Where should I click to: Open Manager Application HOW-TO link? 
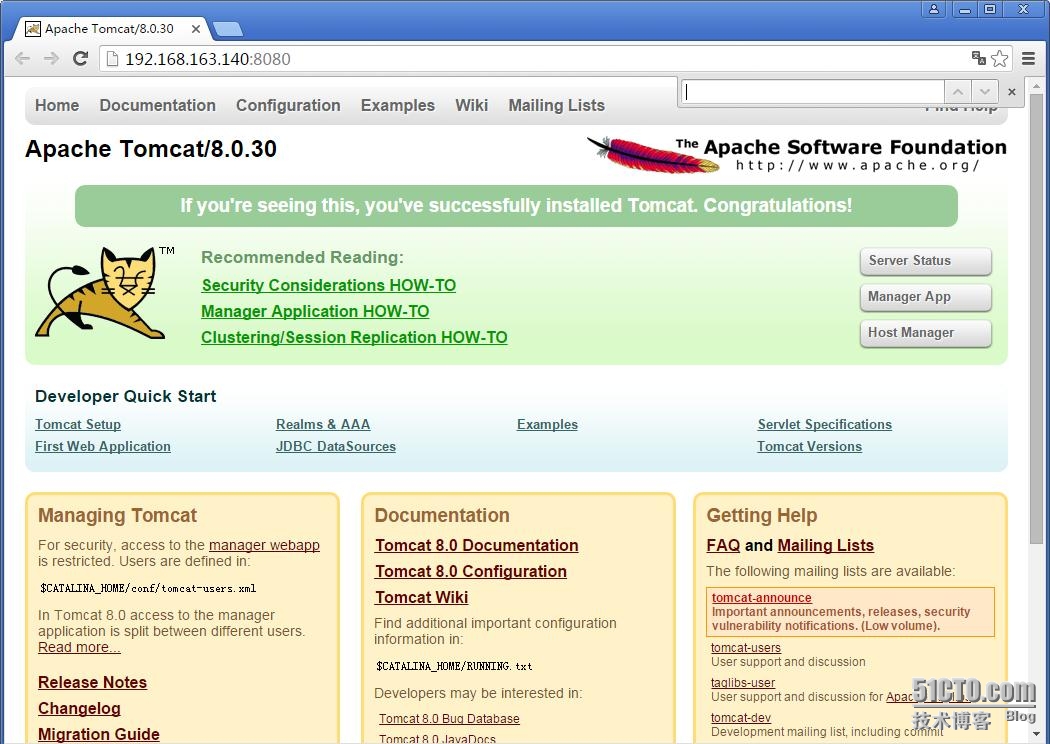pos(315,311)
